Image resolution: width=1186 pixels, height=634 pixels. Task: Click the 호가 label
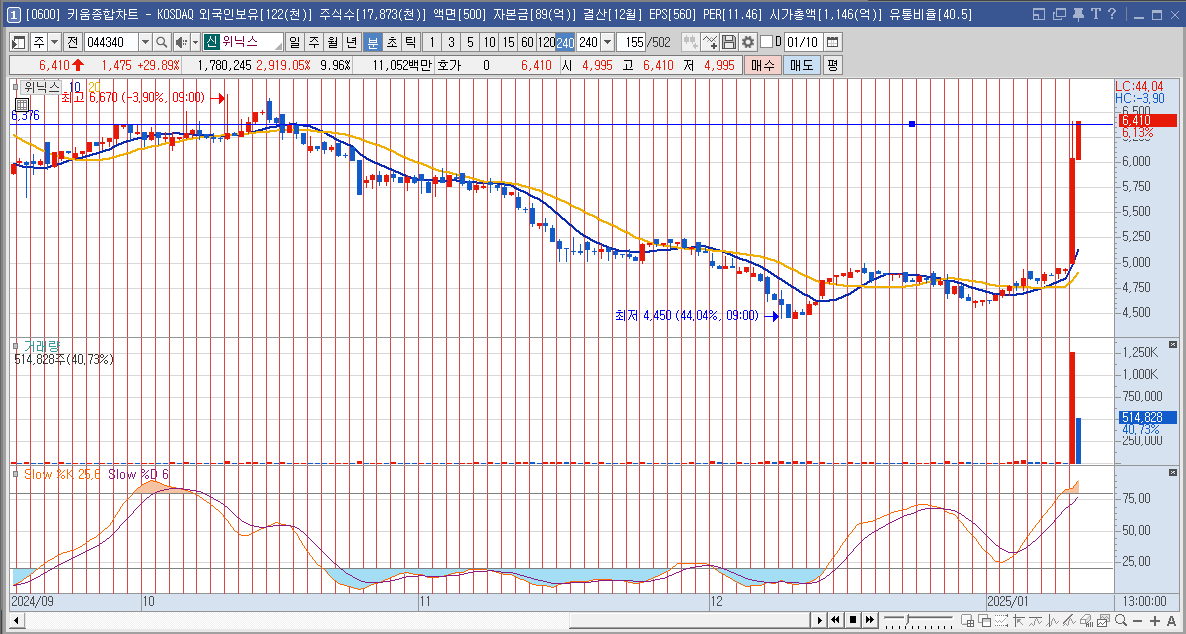click(x=449, y=66)
